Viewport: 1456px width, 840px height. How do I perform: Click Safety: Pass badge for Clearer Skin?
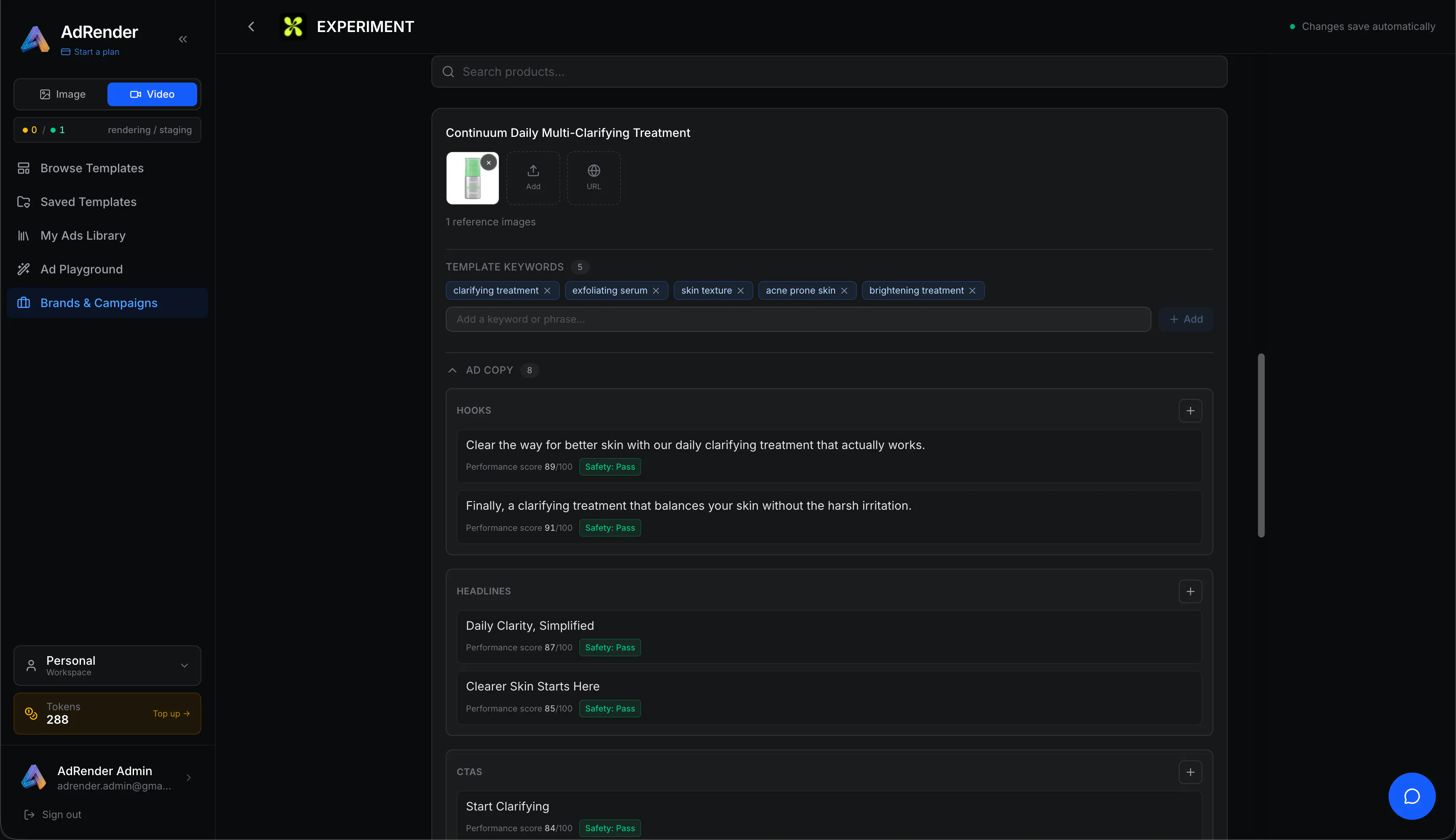point(610,709)
